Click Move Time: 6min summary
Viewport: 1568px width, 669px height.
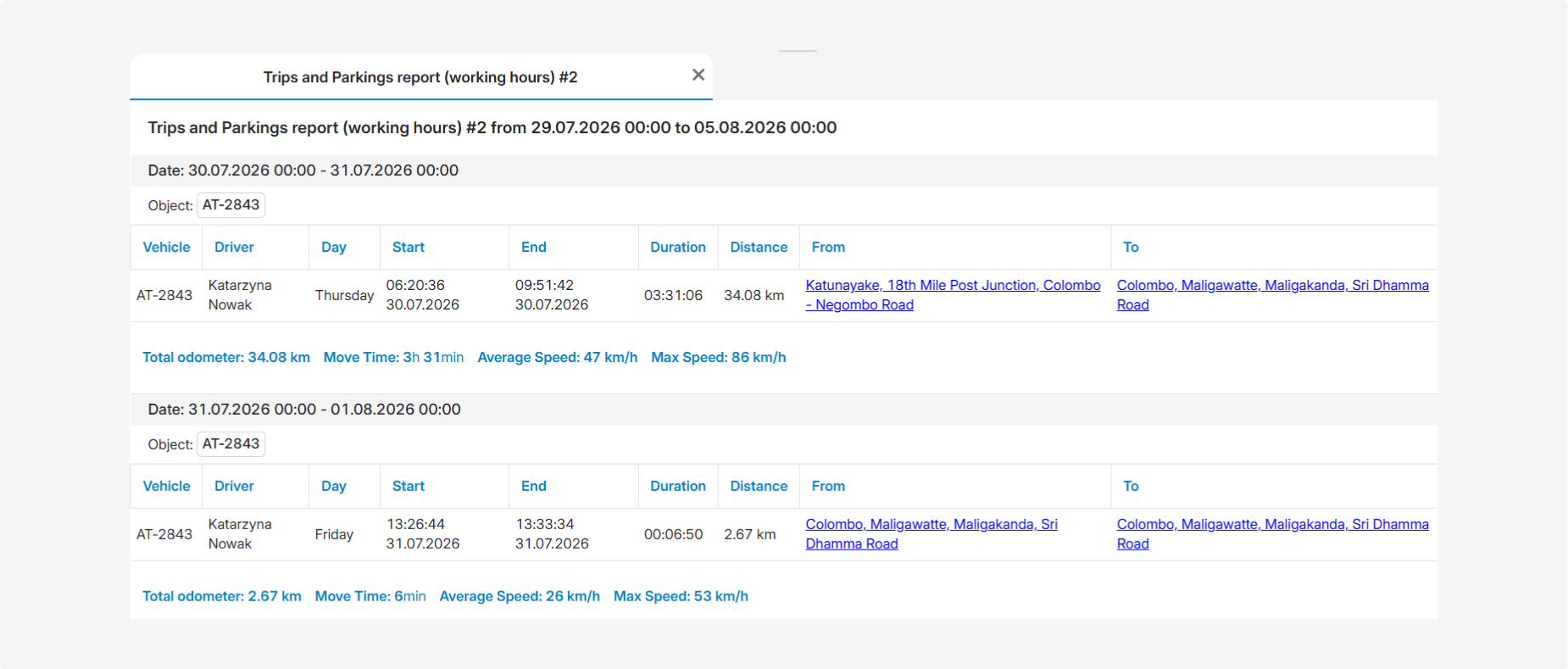(370, 597)
